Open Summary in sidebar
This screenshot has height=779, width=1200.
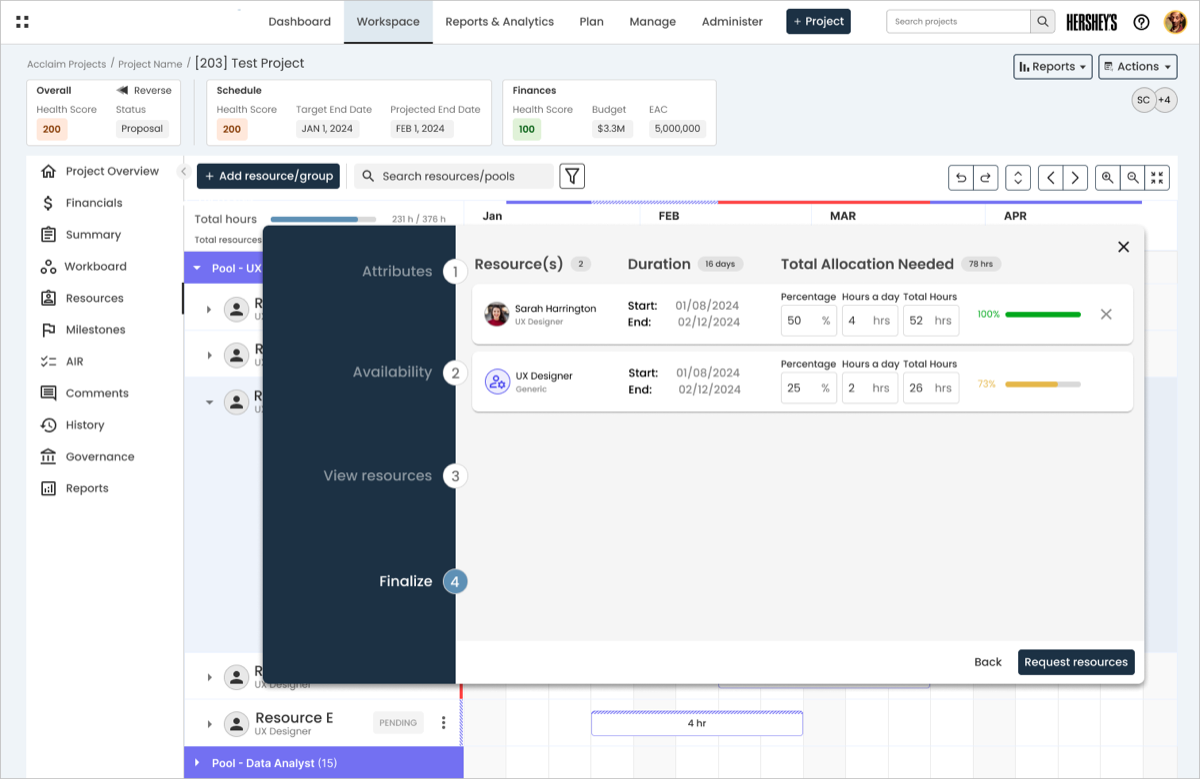click(80, 235)
